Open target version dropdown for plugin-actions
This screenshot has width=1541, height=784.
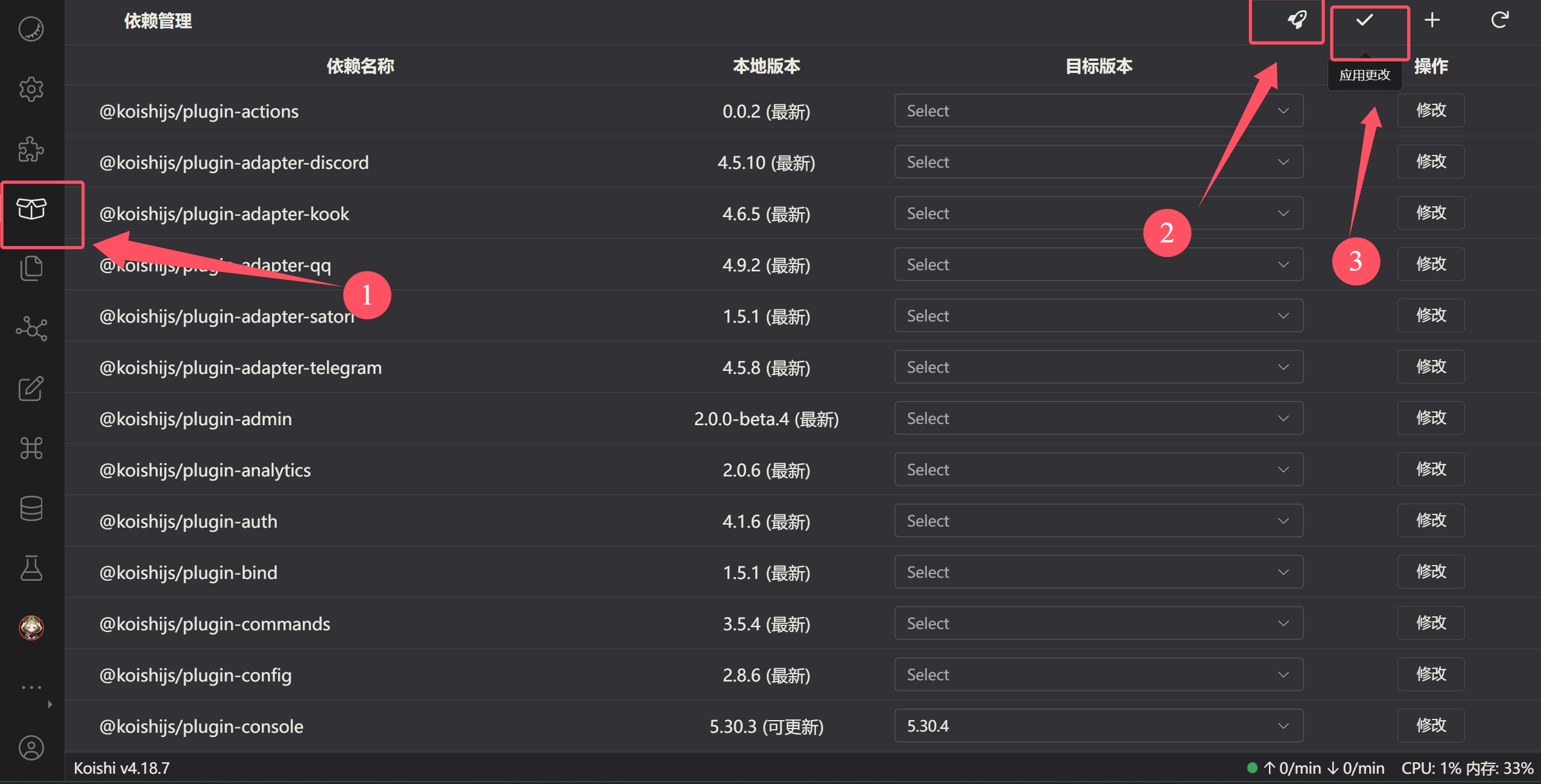pos(1098,110)
